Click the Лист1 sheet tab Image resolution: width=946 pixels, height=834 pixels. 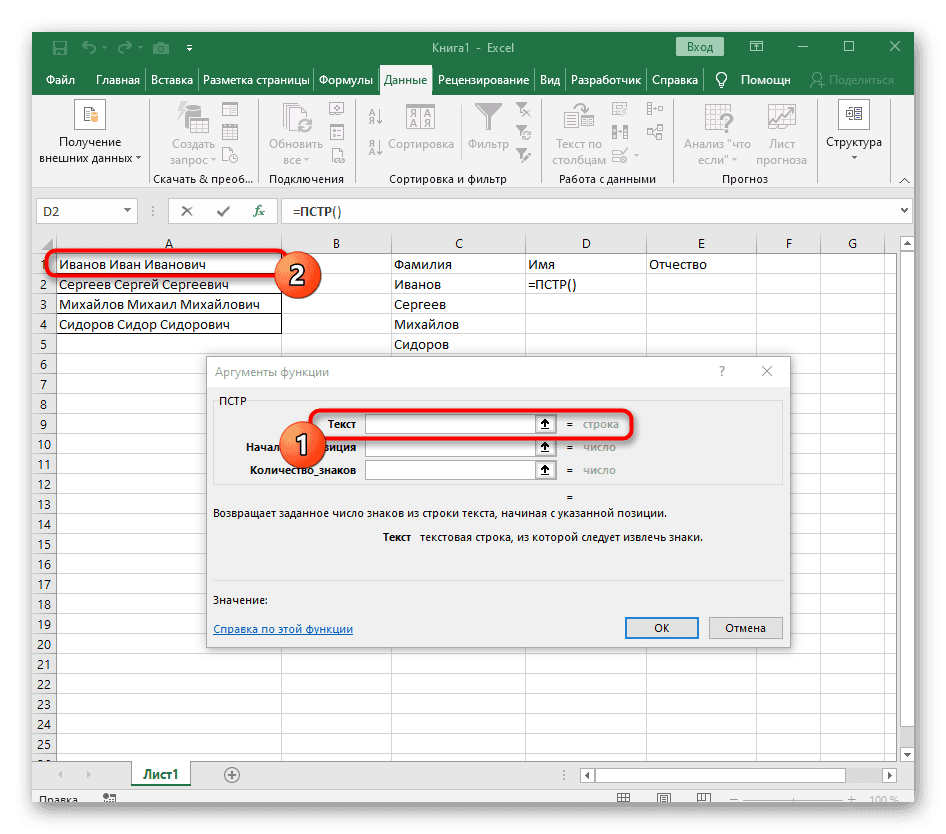click(161, 774)
